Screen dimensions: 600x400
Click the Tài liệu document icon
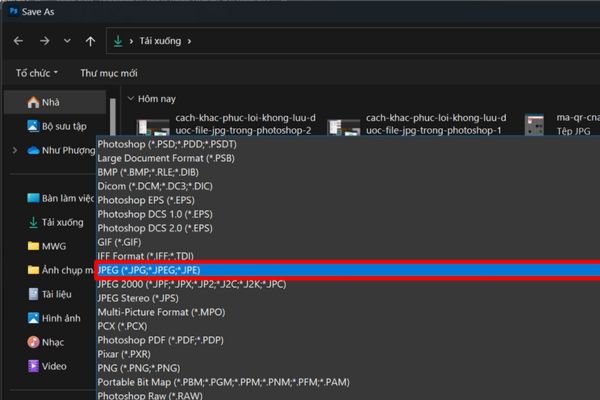click(33, 294)
